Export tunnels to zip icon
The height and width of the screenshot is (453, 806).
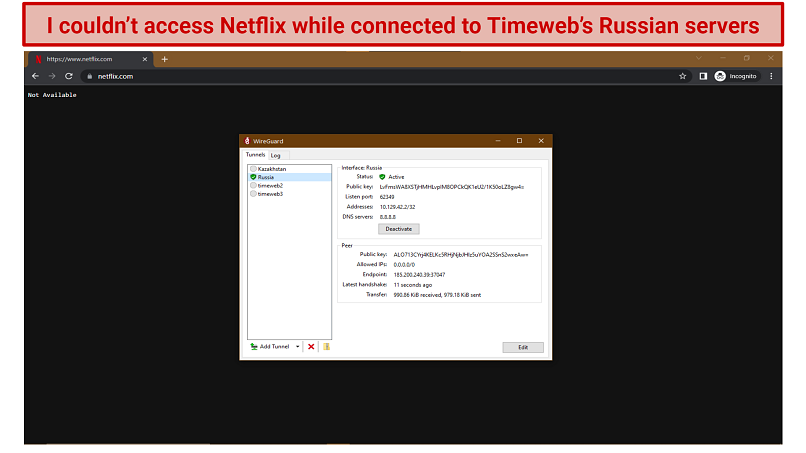[x=326, y=347]
